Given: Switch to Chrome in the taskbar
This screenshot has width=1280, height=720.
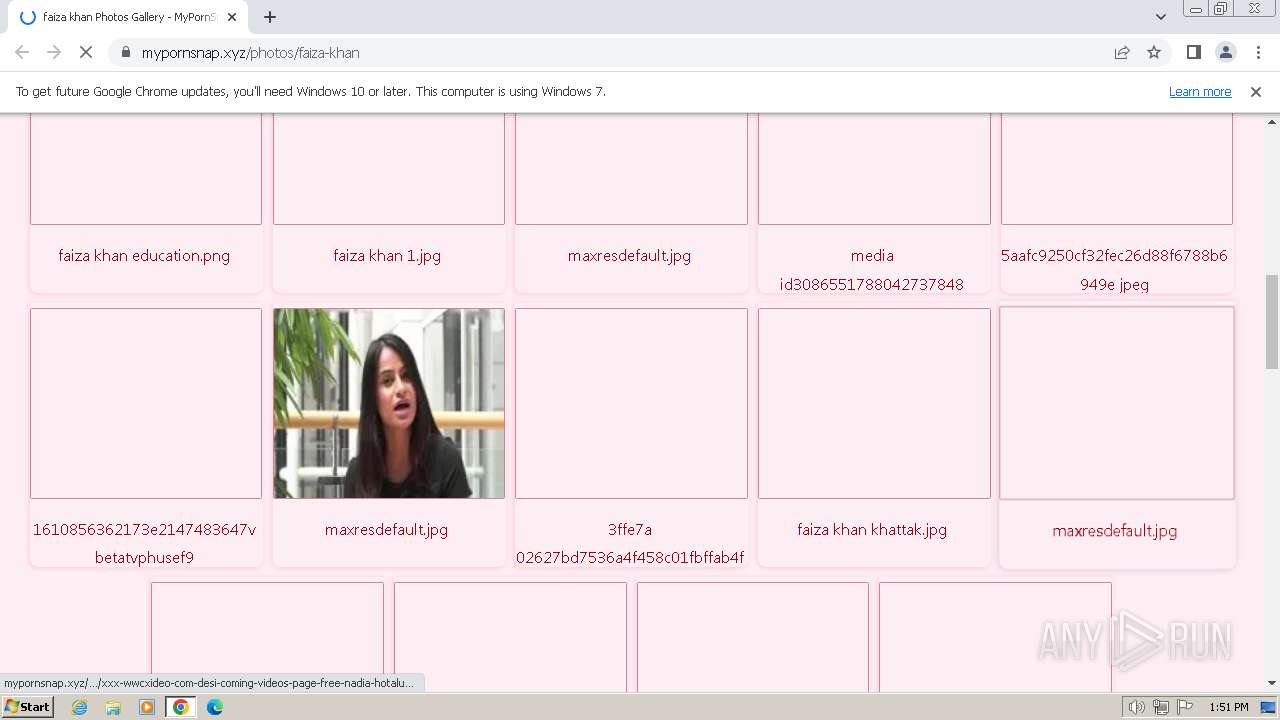Looking at the screenshot, I should click(181, 707).
